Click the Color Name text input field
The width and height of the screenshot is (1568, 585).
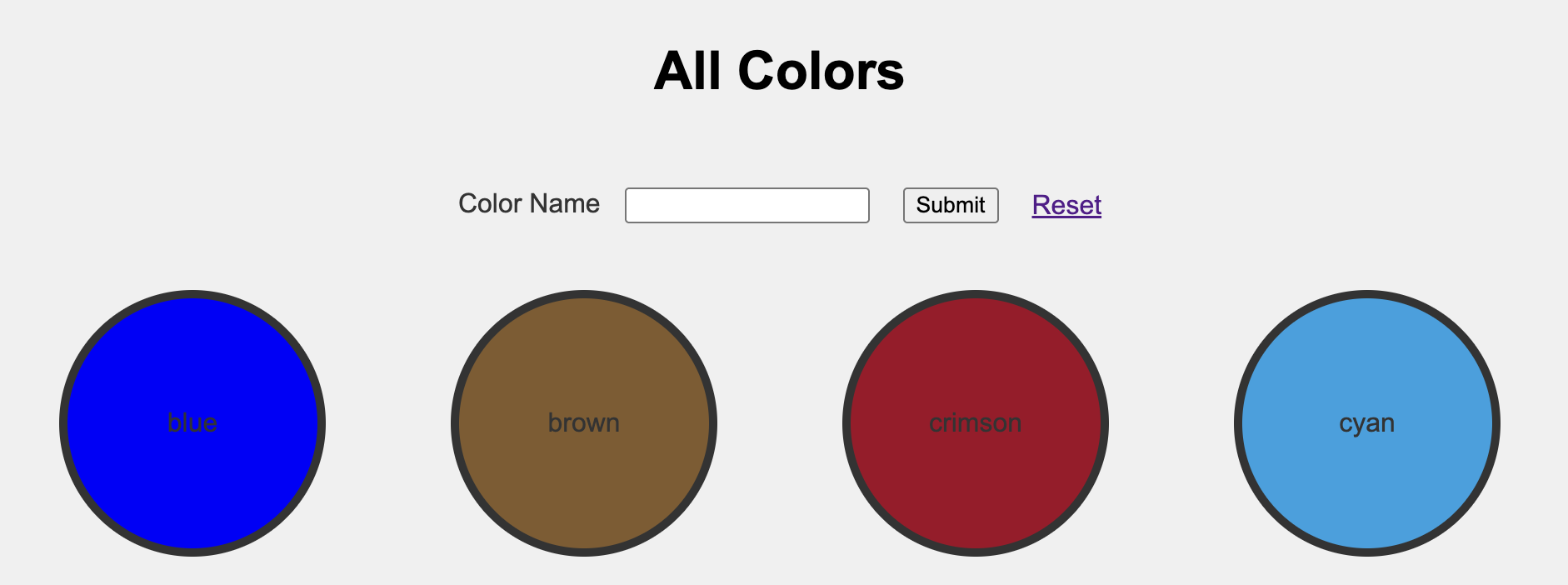click(x=747, y=205)
